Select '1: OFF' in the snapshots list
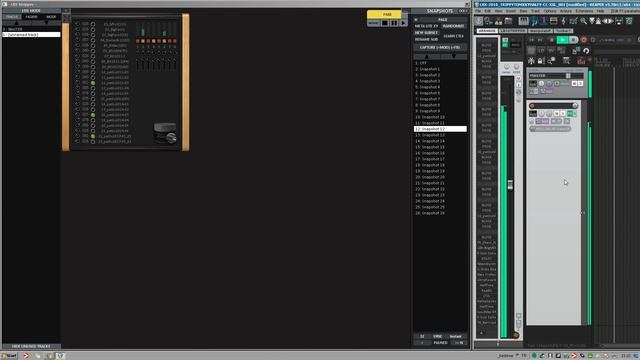 [440, 63]
